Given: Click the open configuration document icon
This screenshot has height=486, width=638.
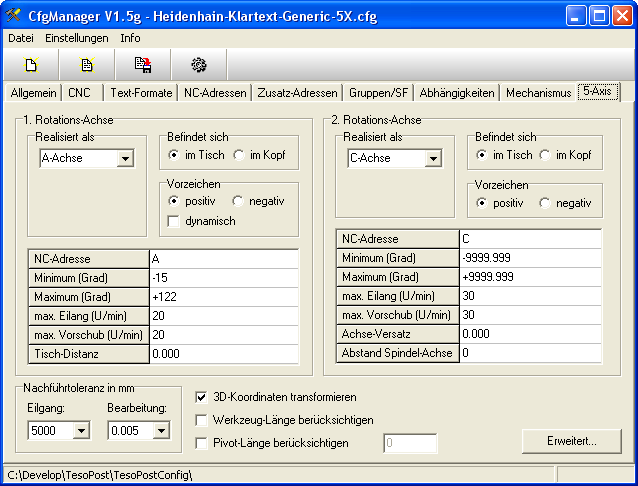Looking at the screenshot, I should (87, 65).
